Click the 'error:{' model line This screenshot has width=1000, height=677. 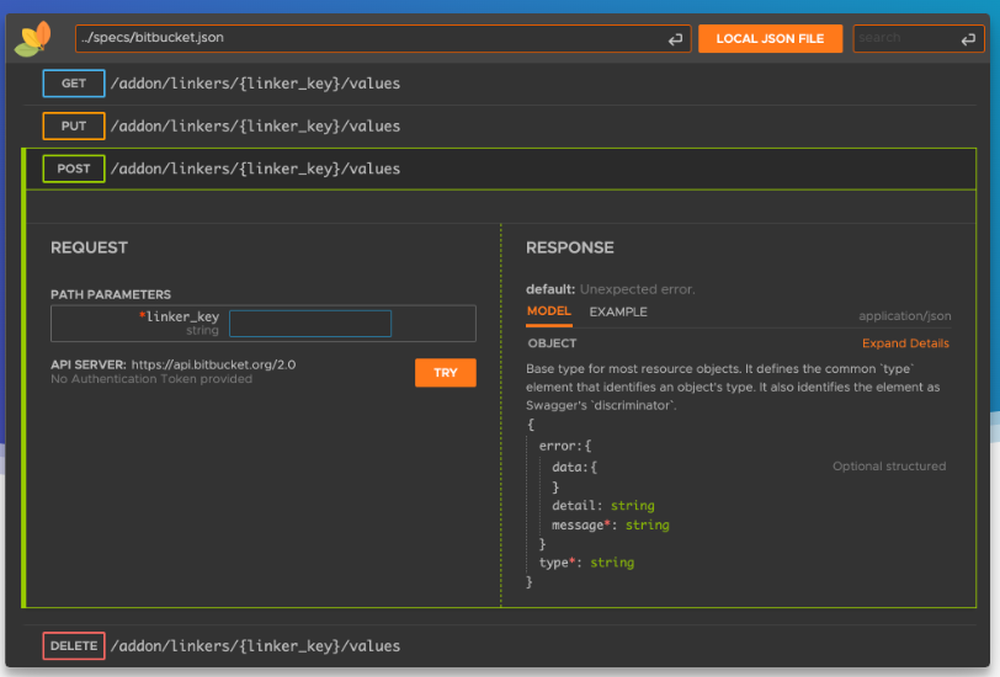pyautogui.click(x=565, y=446)
